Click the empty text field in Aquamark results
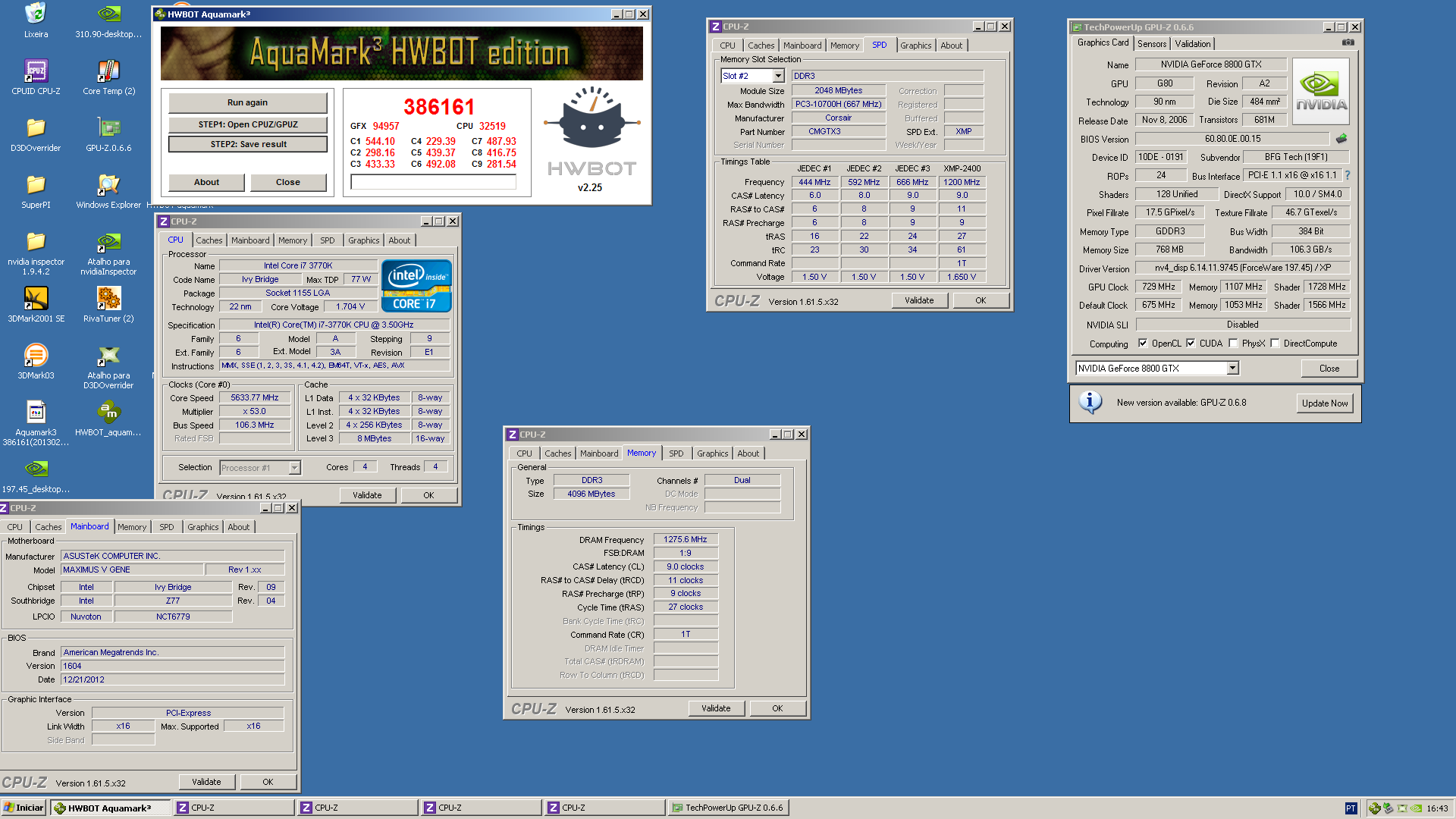This screenshot has height=819, width=1456. click(x=433, y=182)
